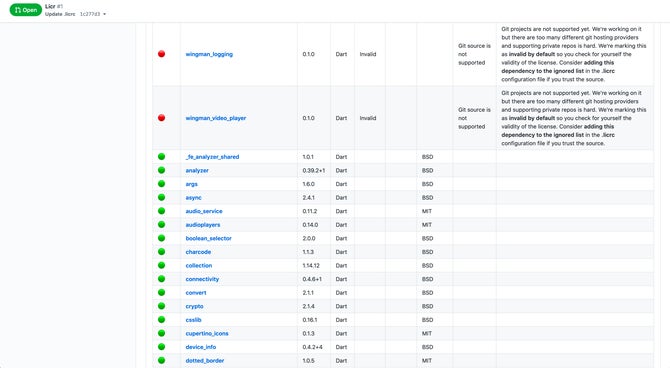Open the args package link
670x368 pixels.
click(191, 184)
